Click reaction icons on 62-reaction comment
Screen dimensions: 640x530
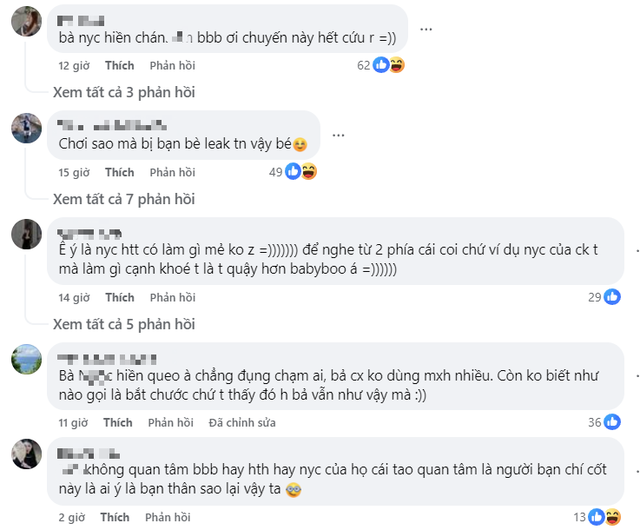tap(388, 65)
